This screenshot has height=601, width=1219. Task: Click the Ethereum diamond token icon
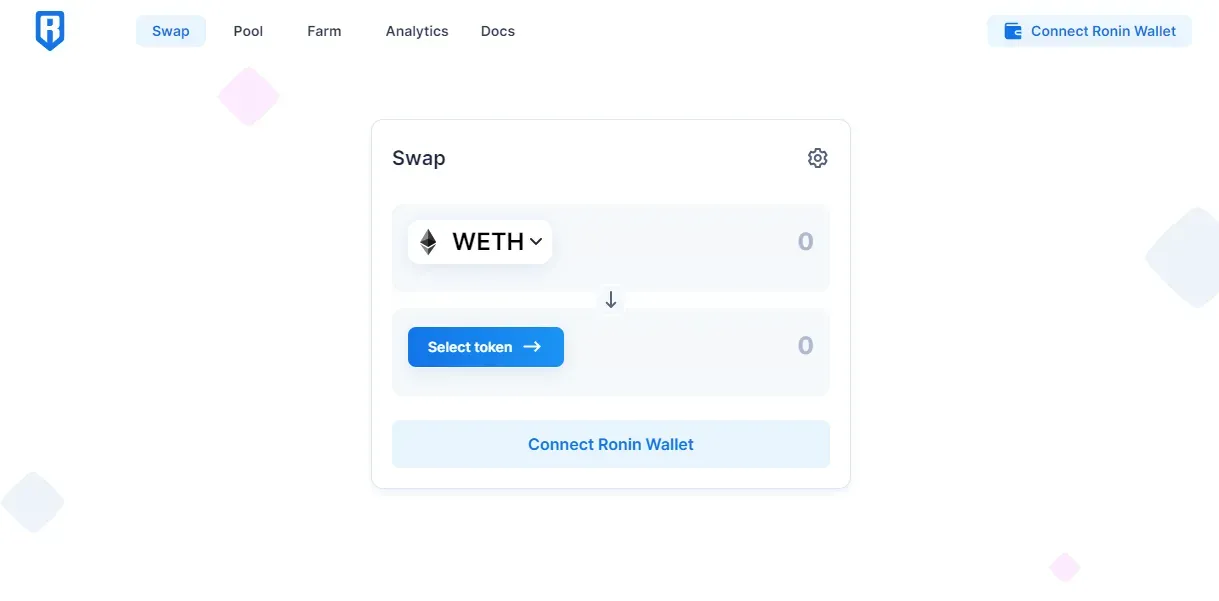428,242
